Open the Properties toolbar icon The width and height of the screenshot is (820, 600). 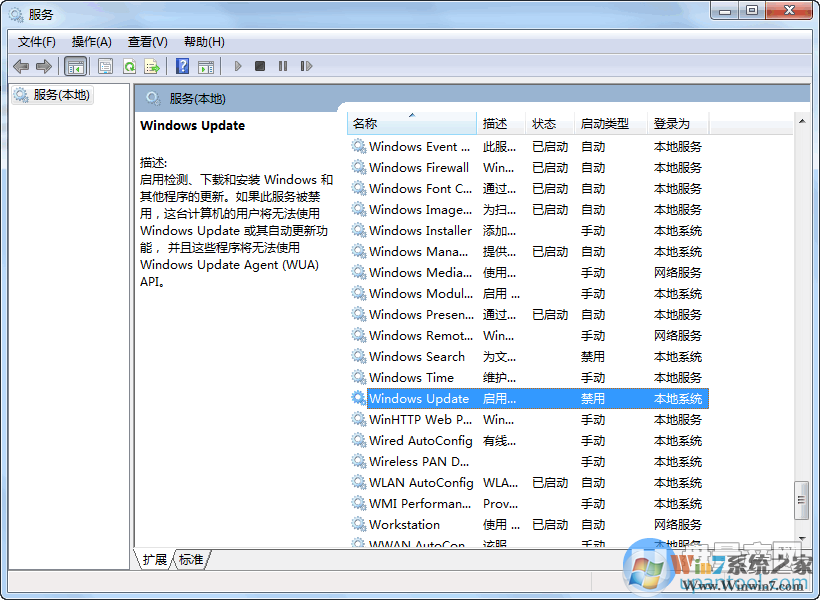106,66
